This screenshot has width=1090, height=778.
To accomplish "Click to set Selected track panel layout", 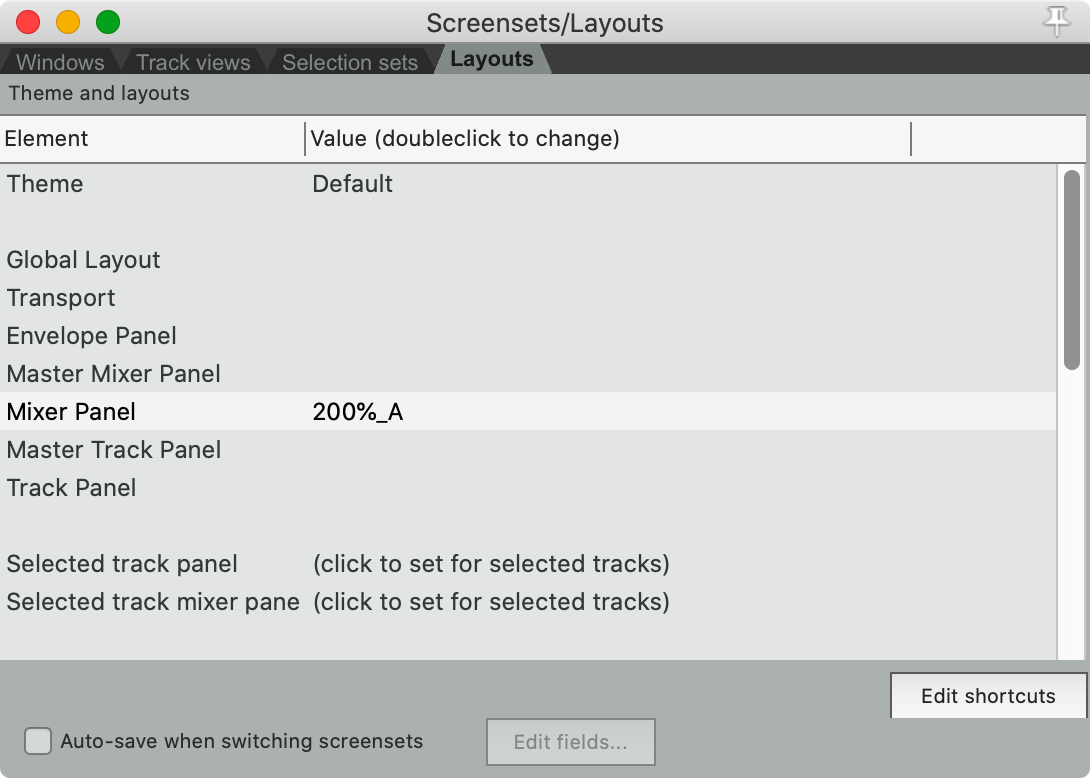I will [490, 564].
